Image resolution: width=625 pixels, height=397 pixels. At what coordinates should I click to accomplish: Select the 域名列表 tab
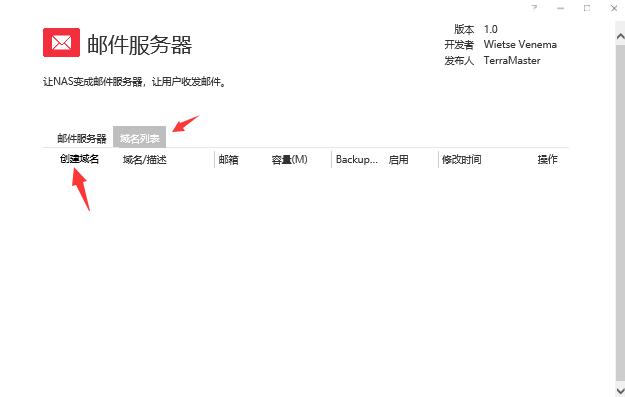pos(140,138)
